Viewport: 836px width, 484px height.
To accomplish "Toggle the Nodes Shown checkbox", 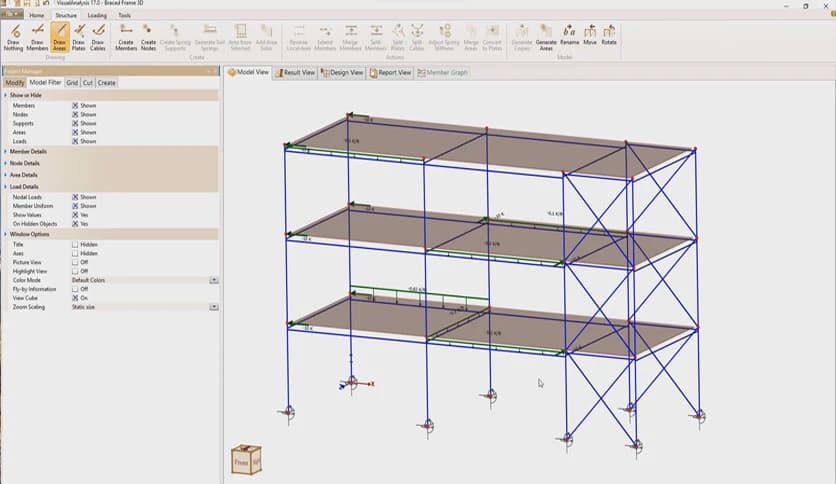I will pyautogui.click(x=75, y=115).
